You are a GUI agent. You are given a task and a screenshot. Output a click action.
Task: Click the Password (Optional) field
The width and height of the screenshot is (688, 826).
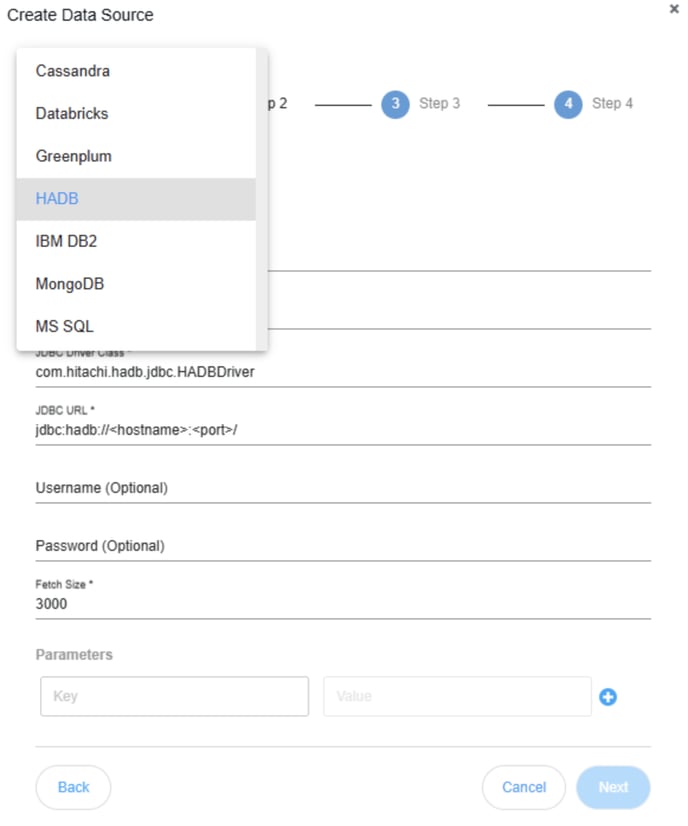click(343, 546)
